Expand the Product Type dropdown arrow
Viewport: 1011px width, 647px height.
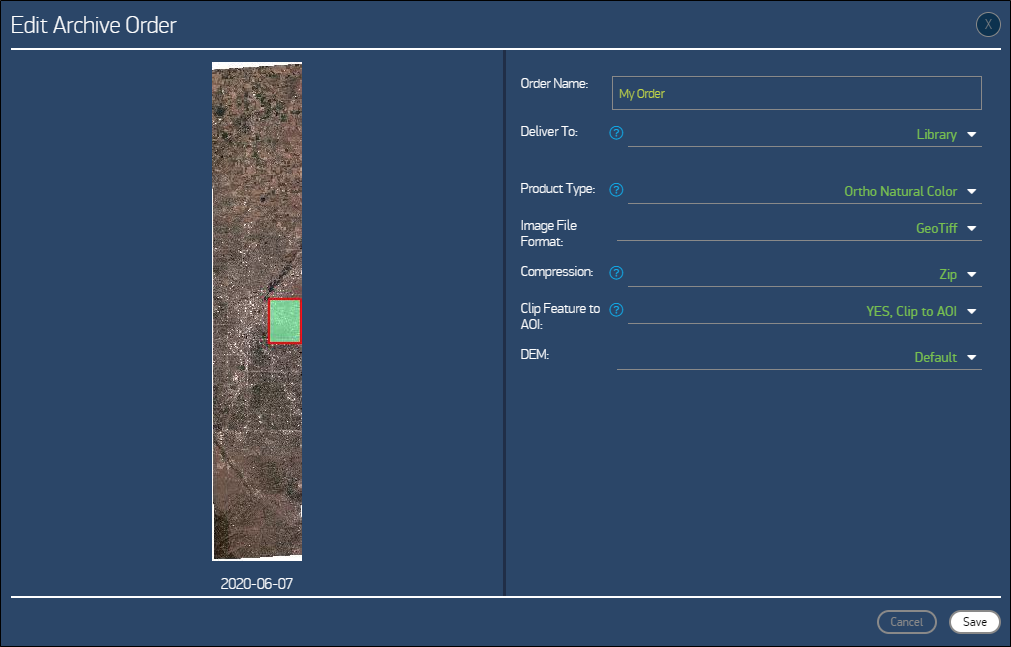click(972, 192)
